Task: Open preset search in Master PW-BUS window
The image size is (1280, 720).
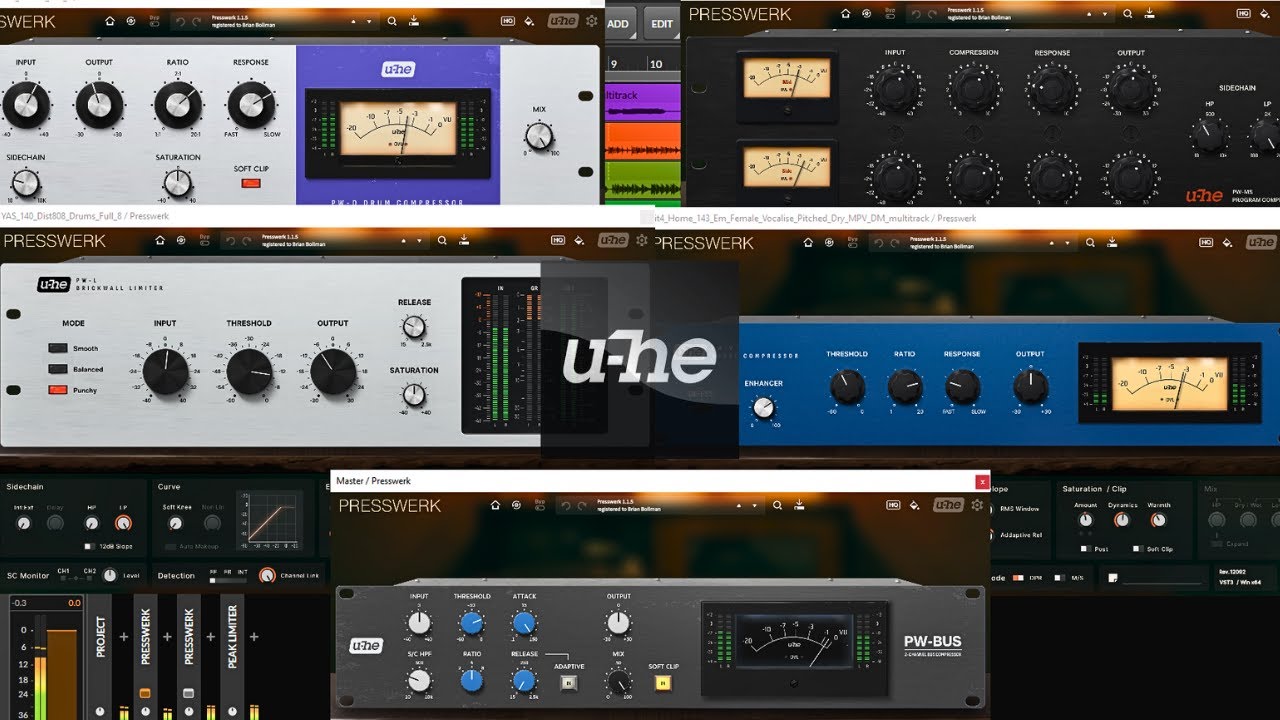Action: click(777, 505)
